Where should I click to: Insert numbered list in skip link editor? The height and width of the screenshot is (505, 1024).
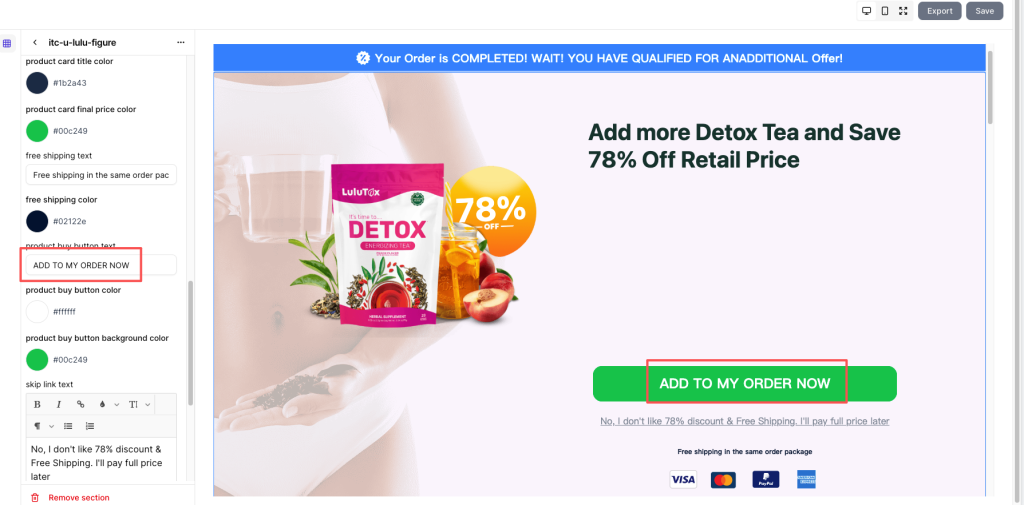point(89,426)
